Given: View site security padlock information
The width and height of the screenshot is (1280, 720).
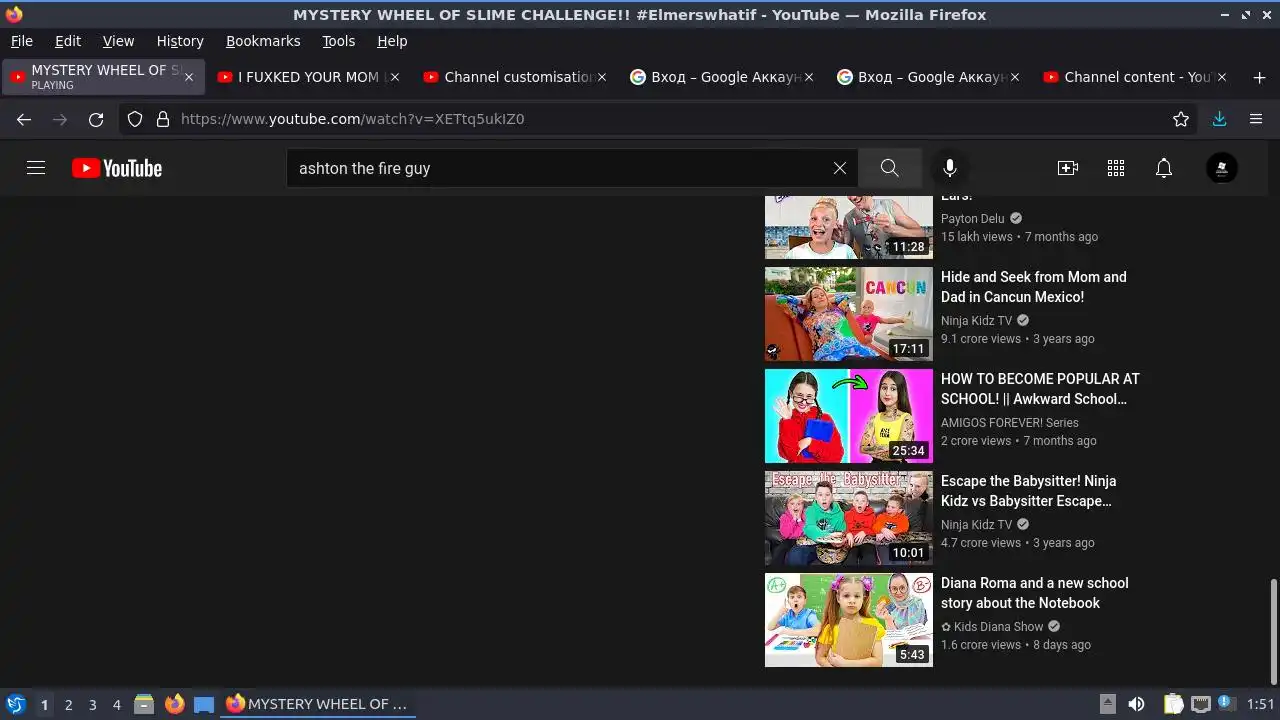Looking at the screenshot, I should [x=163, y=119].
